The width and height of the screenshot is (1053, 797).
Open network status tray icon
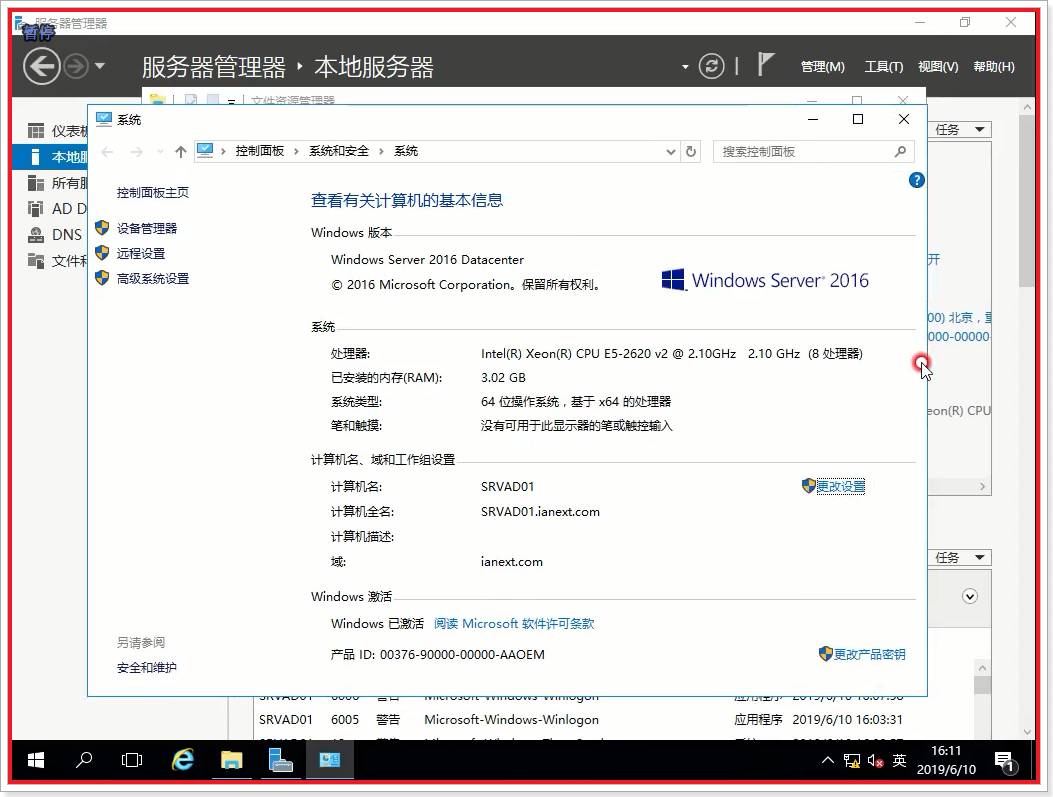(x=852, y=761)
